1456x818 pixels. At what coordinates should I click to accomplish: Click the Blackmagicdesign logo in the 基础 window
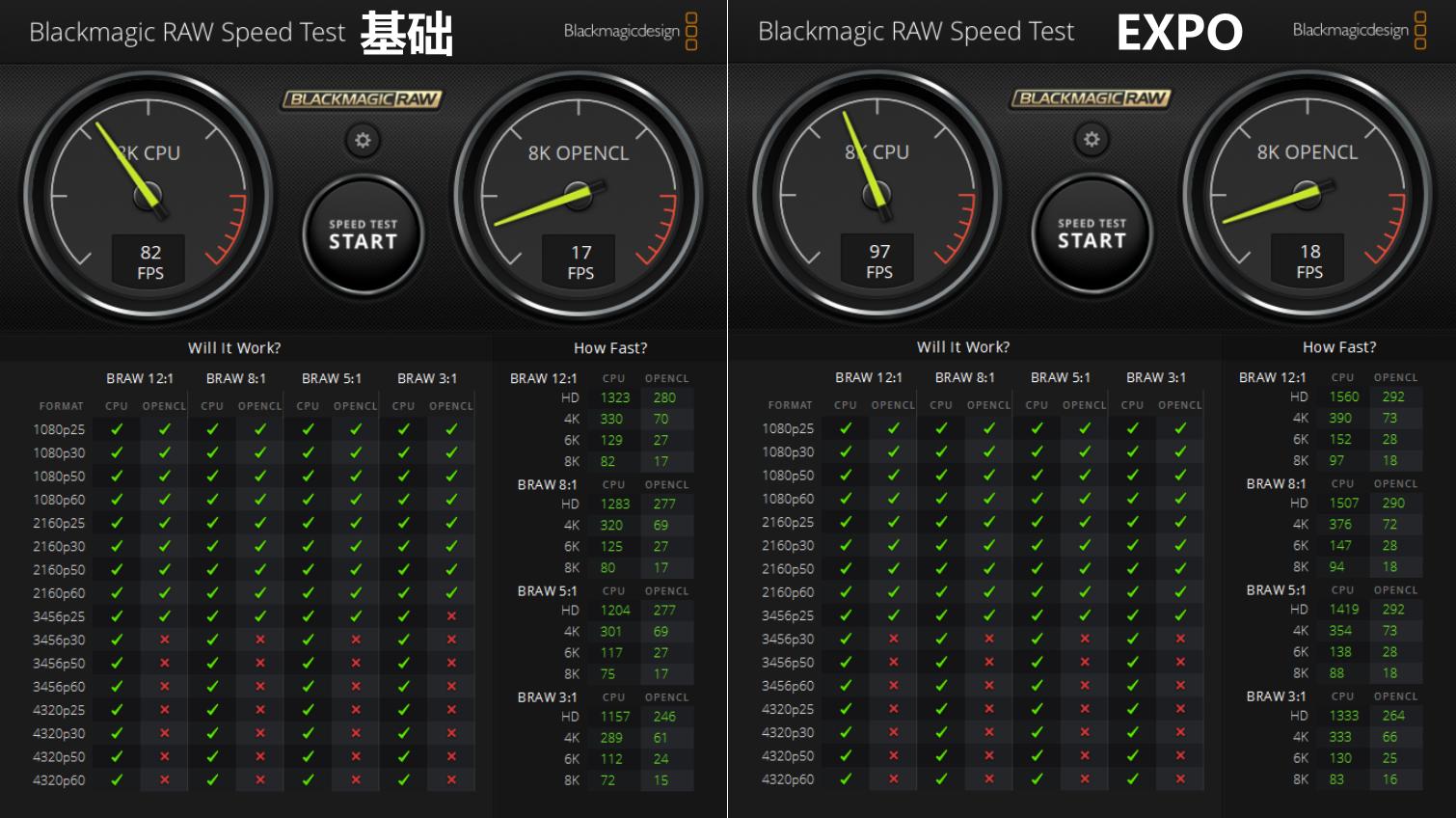tap(631, 31)
